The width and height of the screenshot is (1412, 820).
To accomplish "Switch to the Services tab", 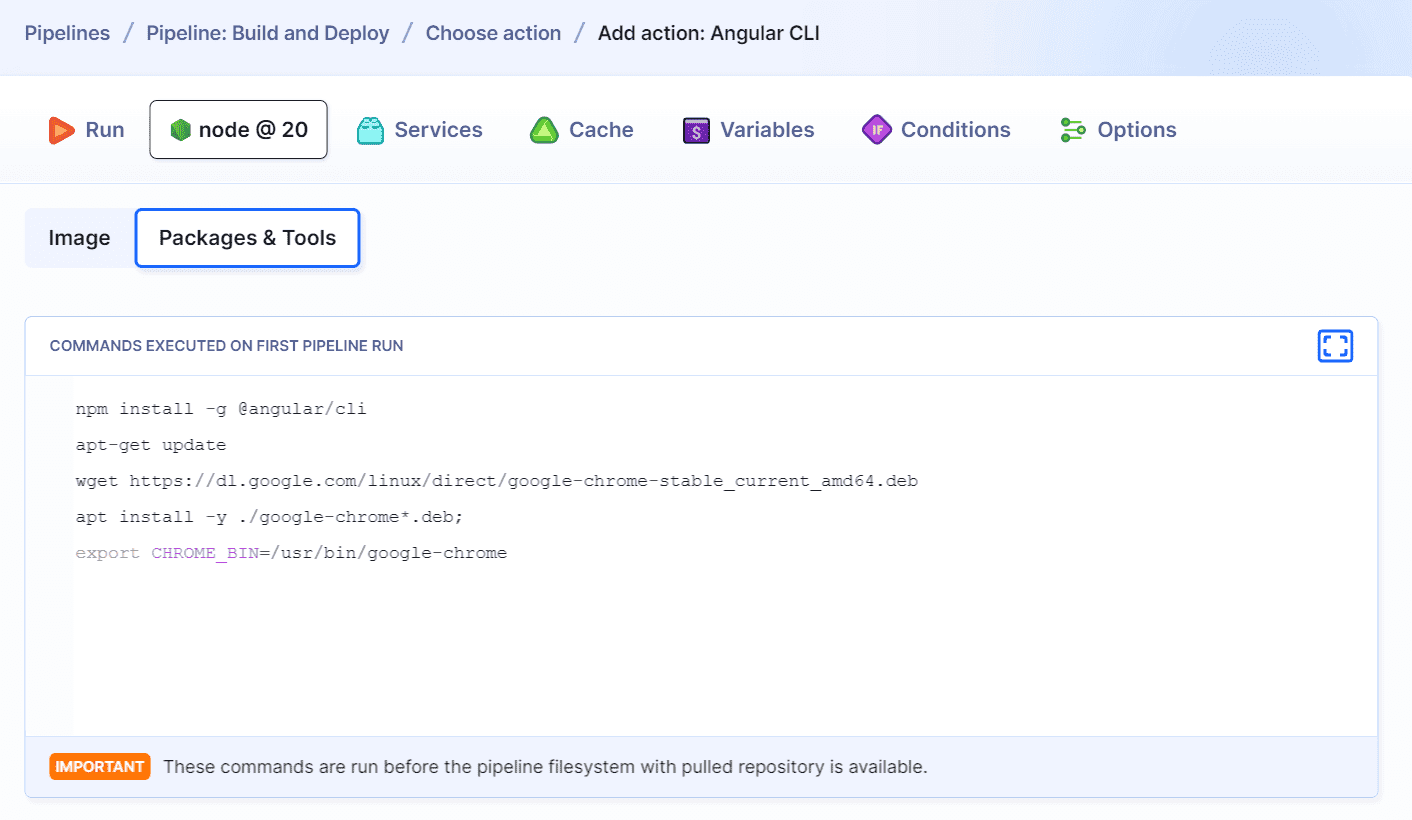I will click(420, 130).
